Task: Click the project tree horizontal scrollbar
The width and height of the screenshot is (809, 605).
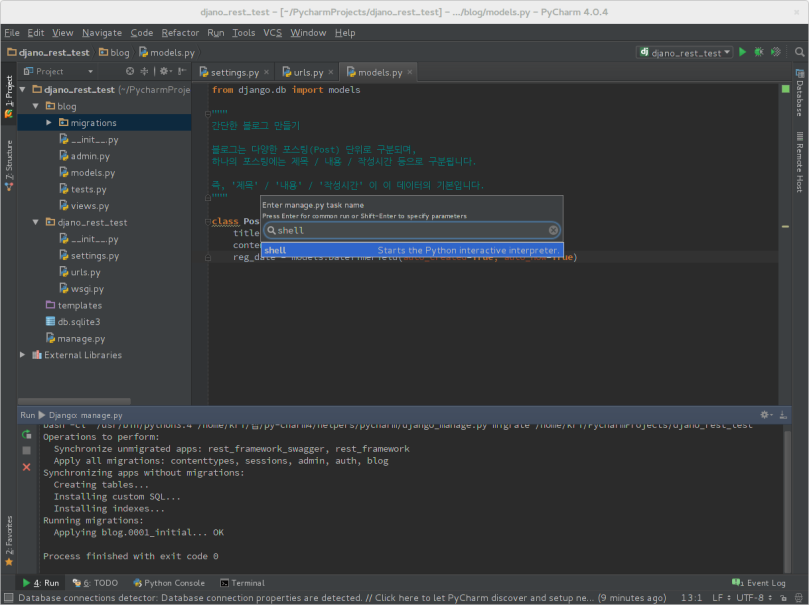Action: tap(74, 401)
